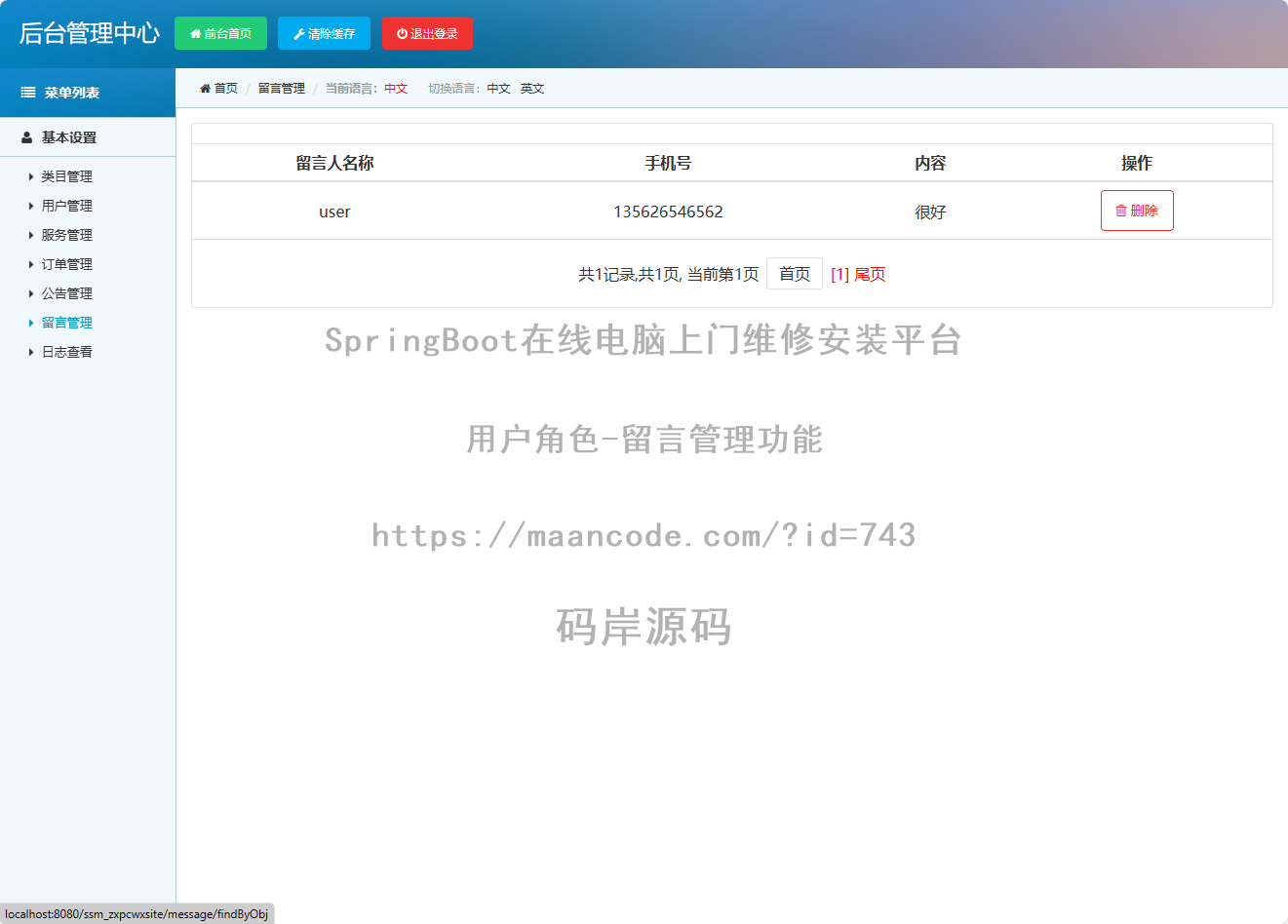Expand the arrow before 服务管理
The height and width of the screenshot is (924, 1288).
31,235
